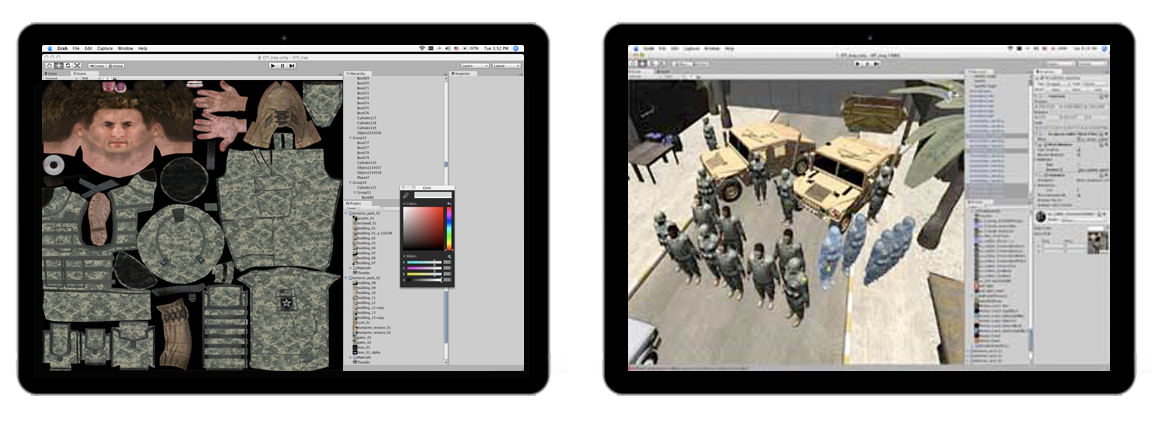1152x424 pixels.
Task: Open the Capture menu in the menu bar
Action: (x=103, y=48)
